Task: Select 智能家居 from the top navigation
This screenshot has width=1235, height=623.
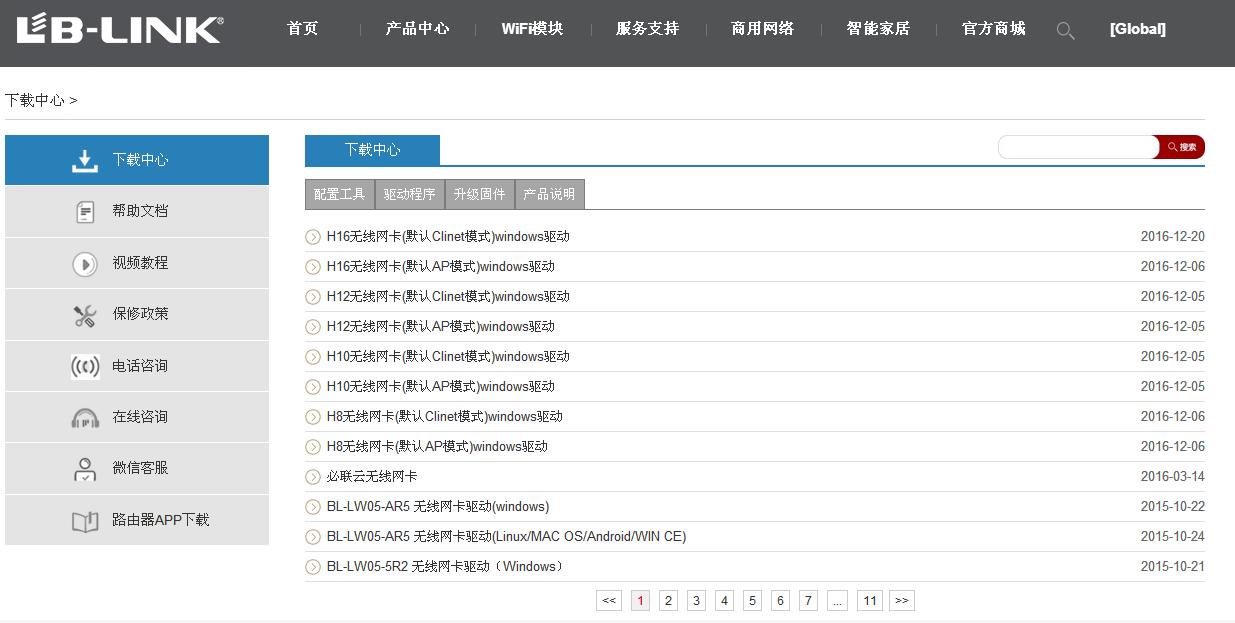Action: coord(877,29)
